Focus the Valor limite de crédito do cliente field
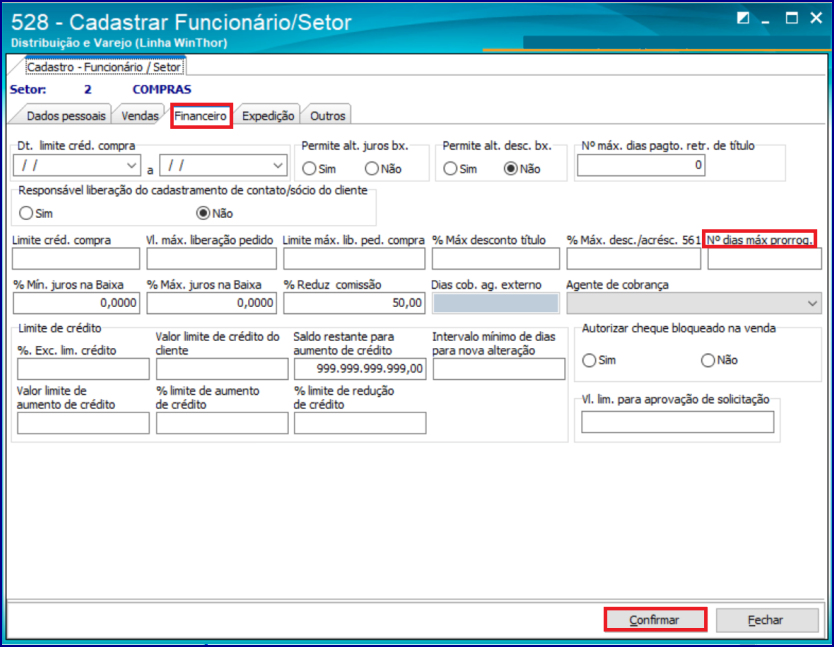834x647 pixels. (222, 369)
